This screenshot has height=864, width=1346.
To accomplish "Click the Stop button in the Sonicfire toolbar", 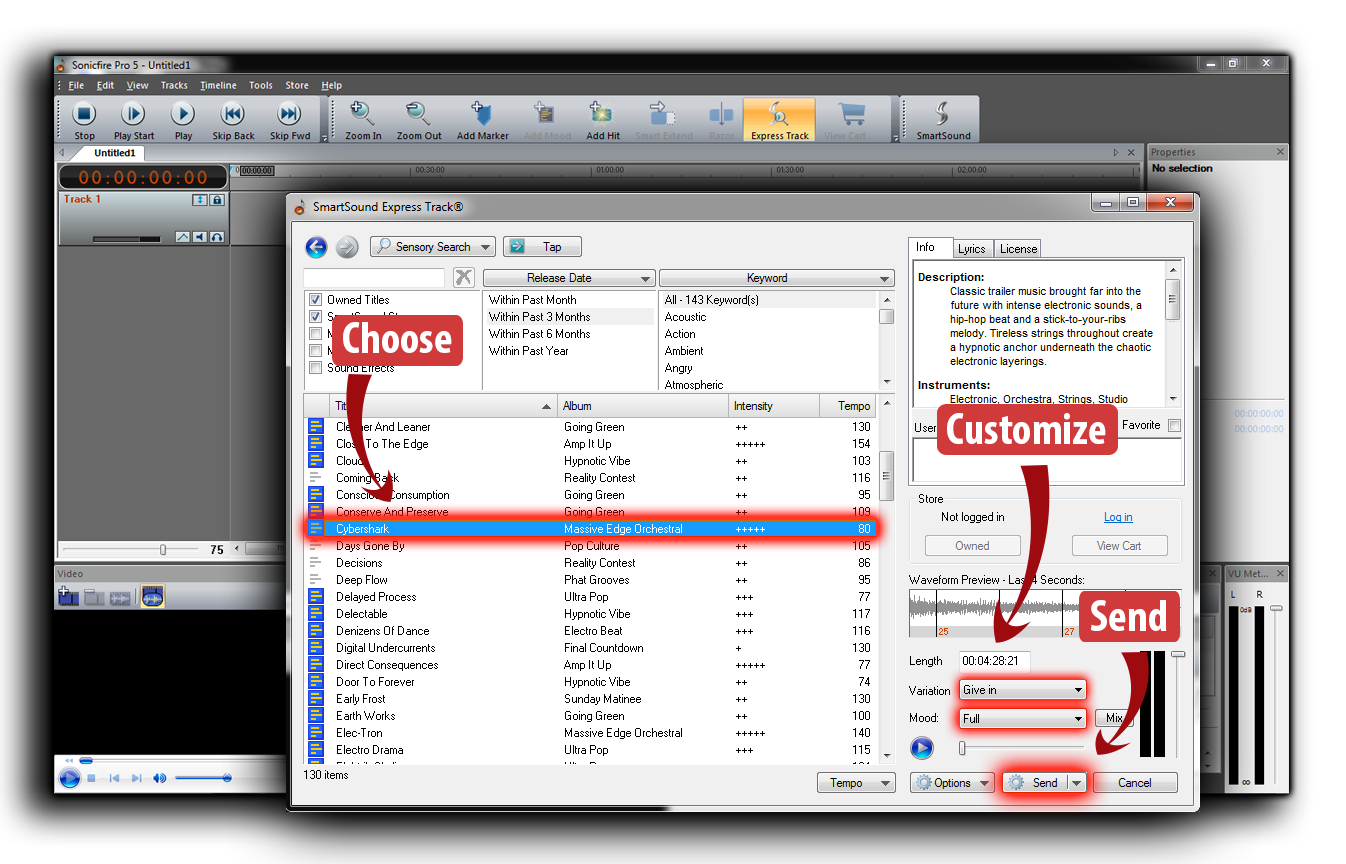I will pos(84,120).
